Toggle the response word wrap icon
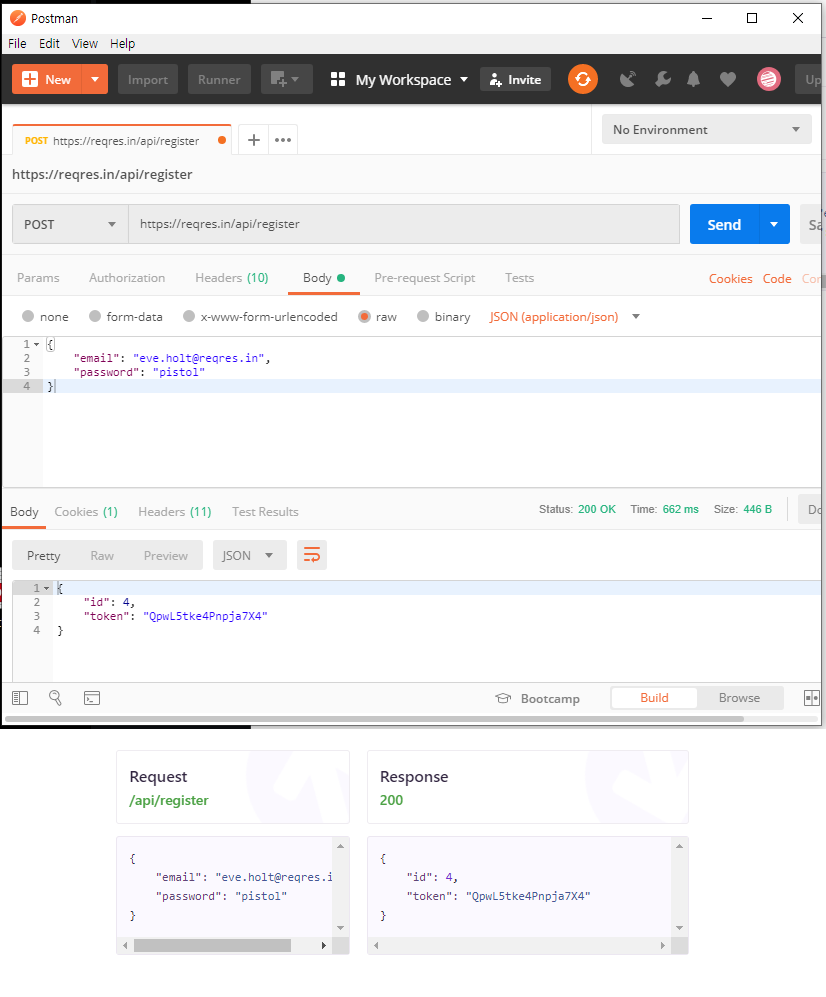The width and height of the screenshot is (826, 997). (312, 555)
